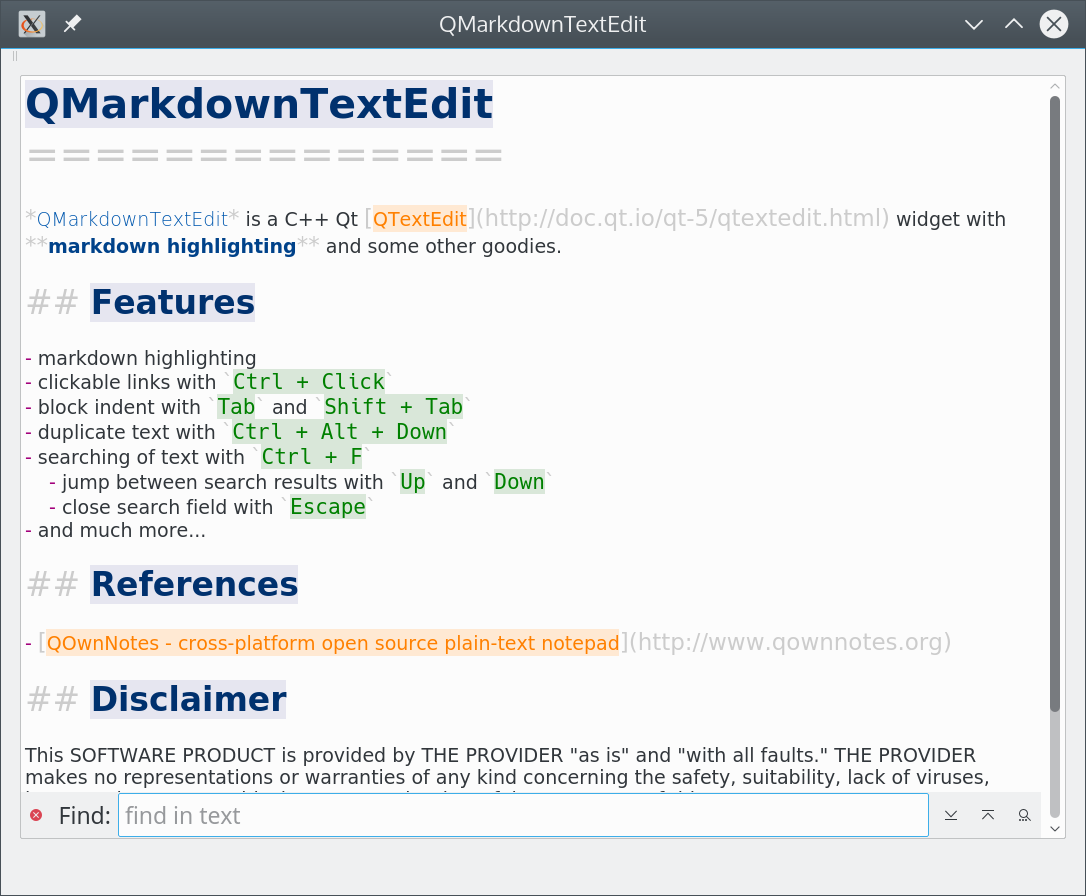
Task: Click the 'Shift + Tab' code snippet
Action: click(393, 406)
